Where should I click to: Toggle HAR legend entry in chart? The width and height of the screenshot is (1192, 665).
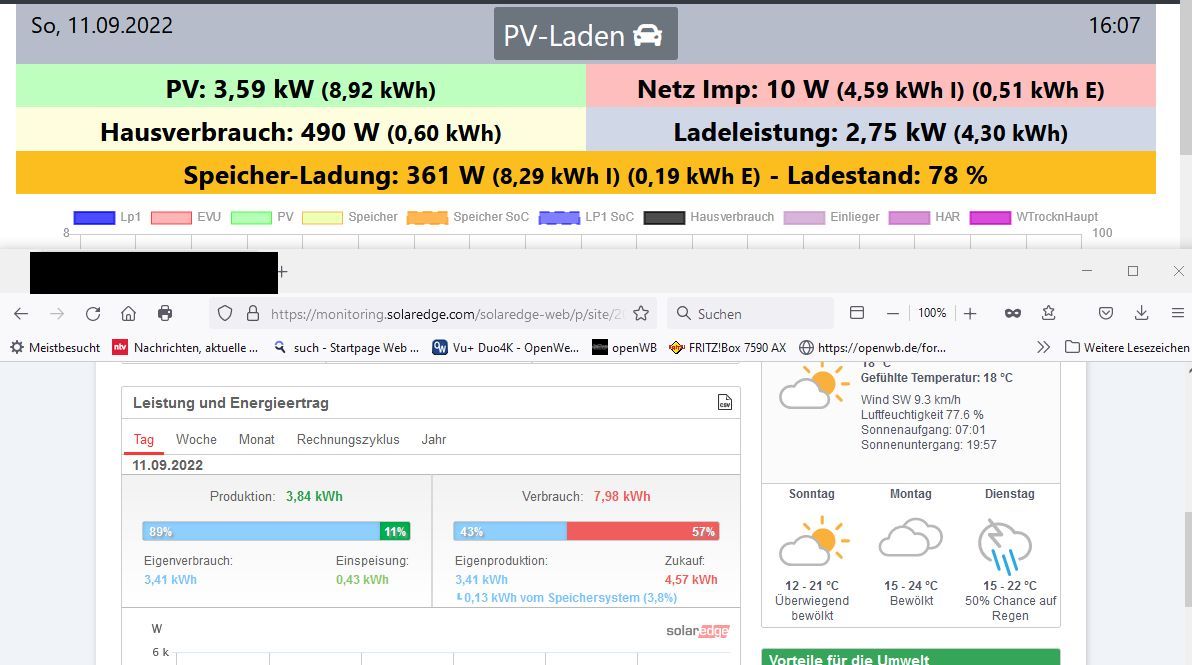[x=924, y=217]
